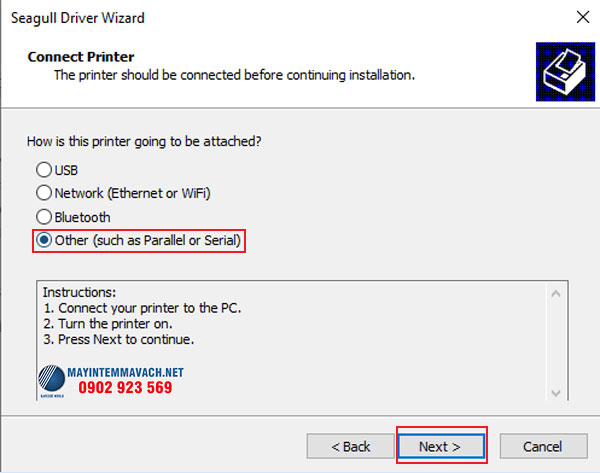This screenshot has height=473, width=600.
Task: Select Other (such as Parallel or Serial)
Action: pyautogui.click(x=44, y=241)
